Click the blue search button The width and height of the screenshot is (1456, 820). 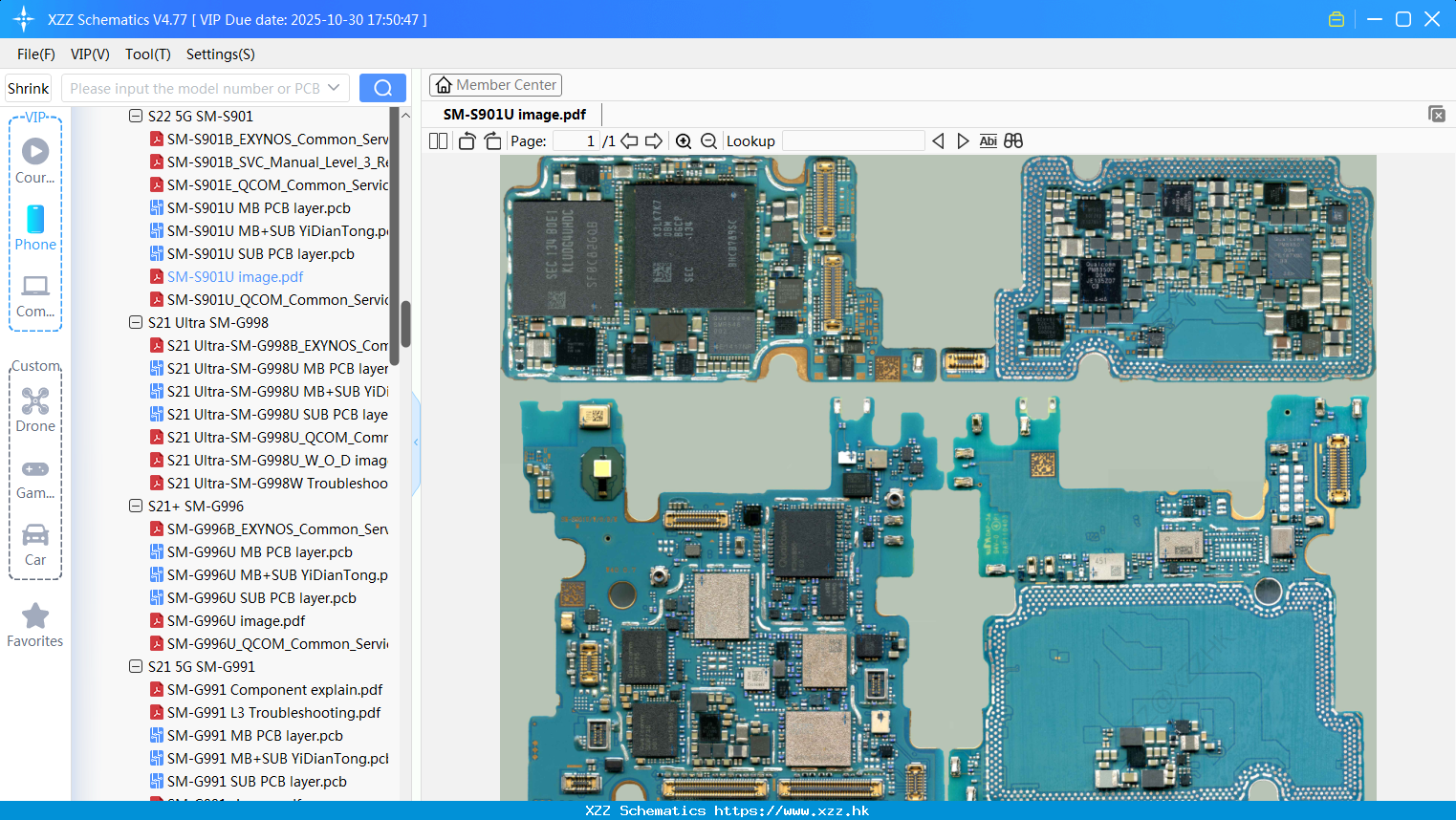382,88
